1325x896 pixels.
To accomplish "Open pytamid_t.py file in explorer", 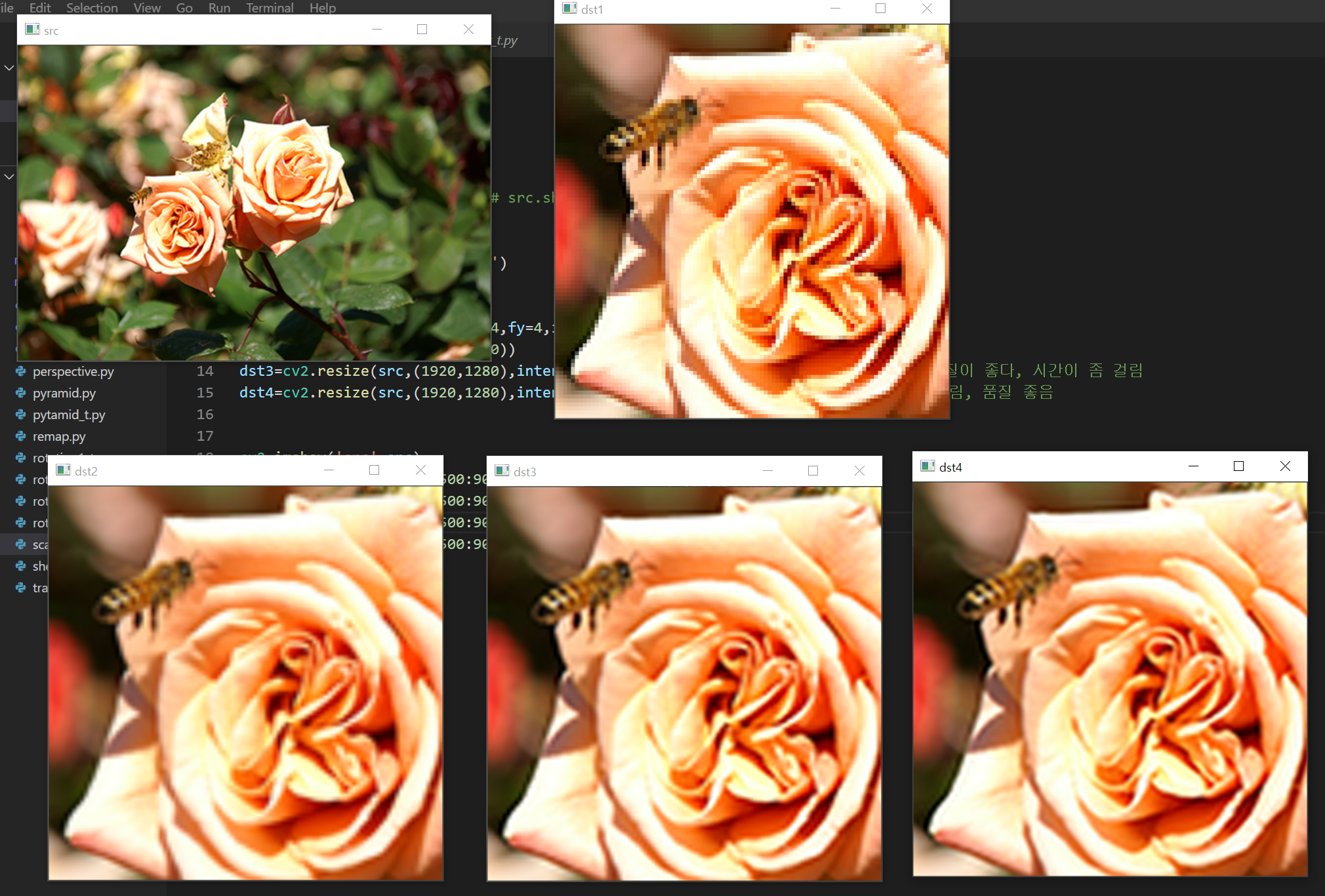I will 69,415.
